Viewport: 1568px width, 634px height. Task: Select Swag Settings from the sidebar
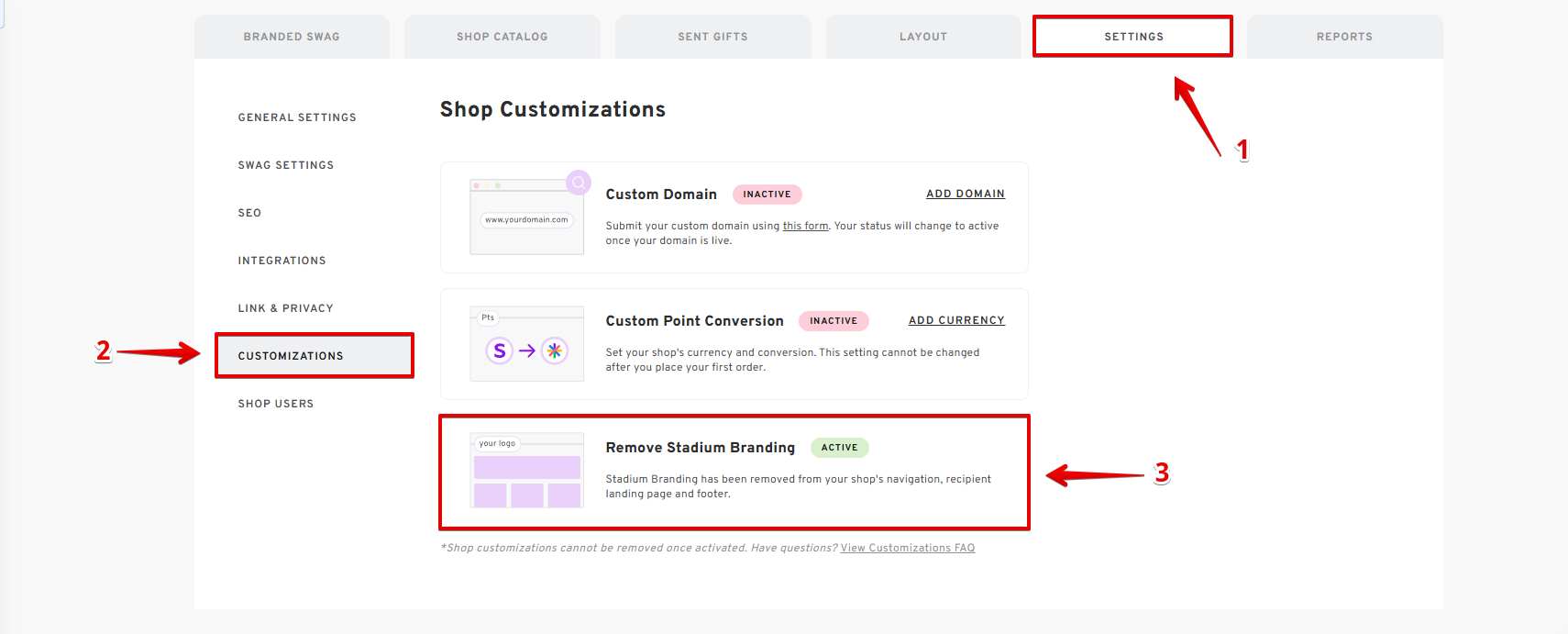pos(286,165)
